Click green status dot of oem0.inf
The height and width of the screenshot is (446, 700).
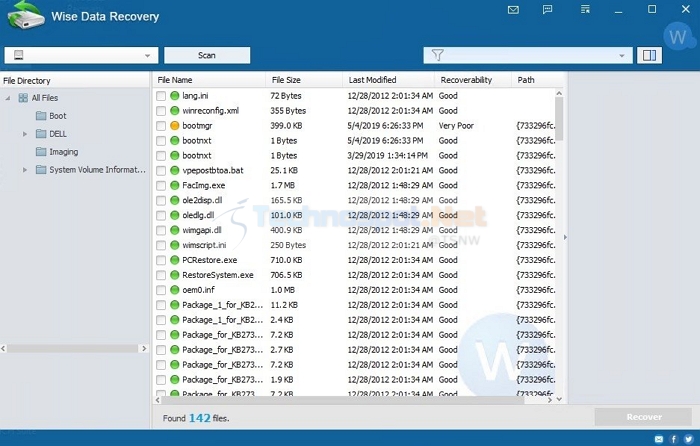pyautogui.click(x=175, y=290)
